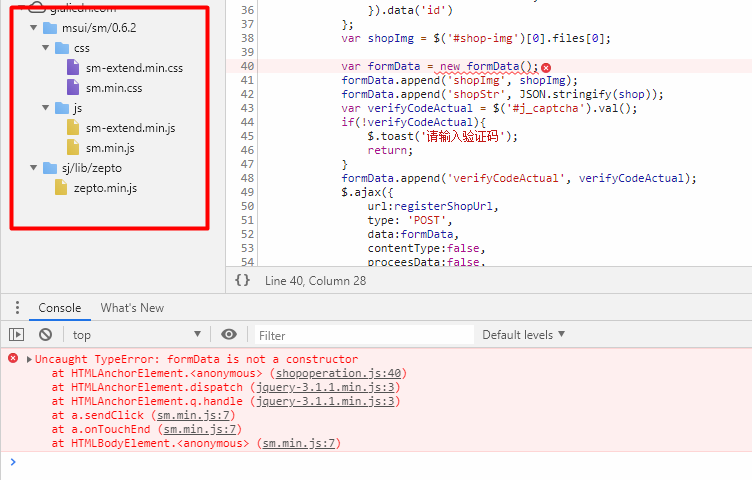Open sm.min.js:7 link in HTMLBodyElement line

coord(299,443)
